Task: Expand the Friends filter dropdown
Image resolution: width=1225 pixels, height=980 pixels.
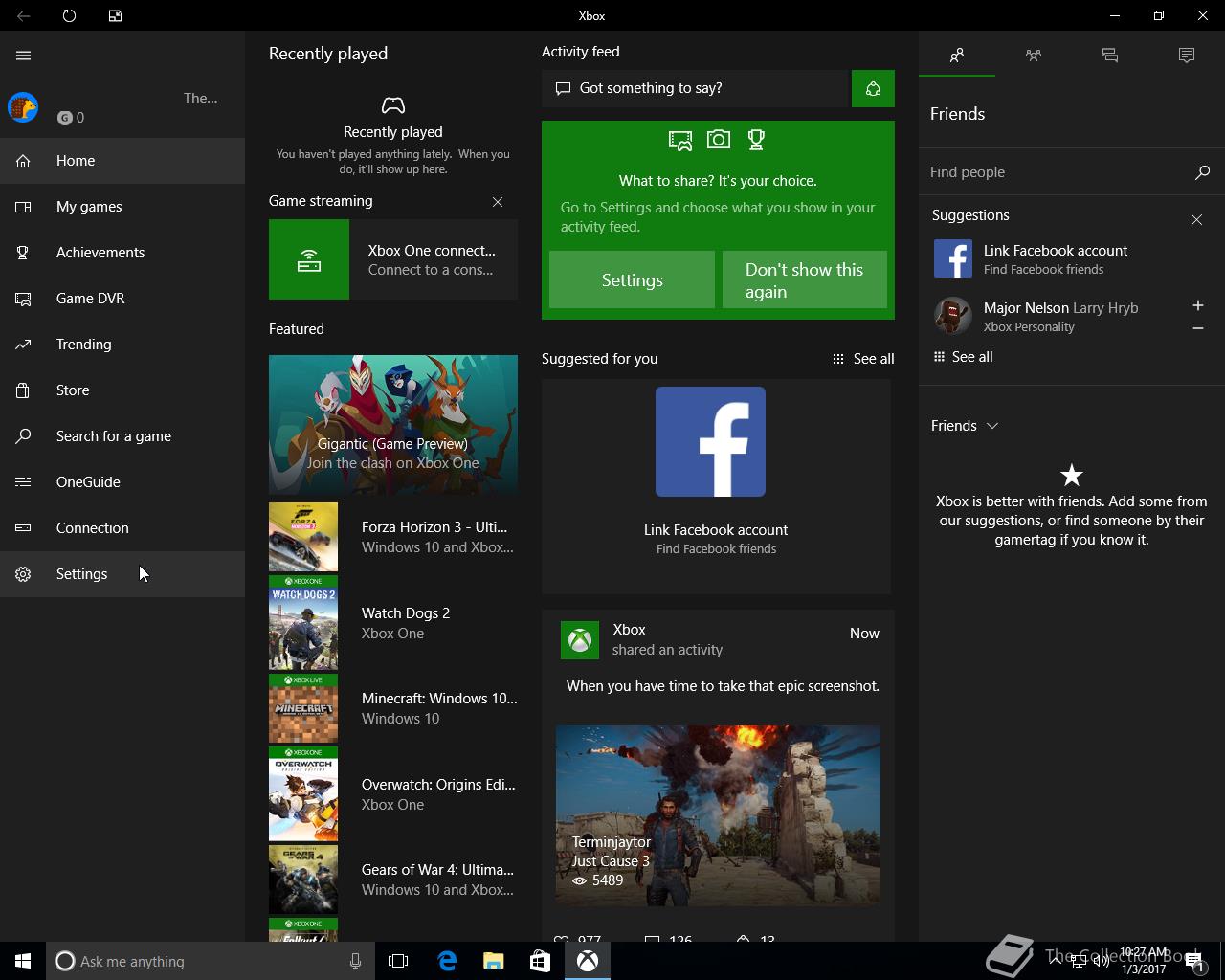Action: [x=965, y=426]
